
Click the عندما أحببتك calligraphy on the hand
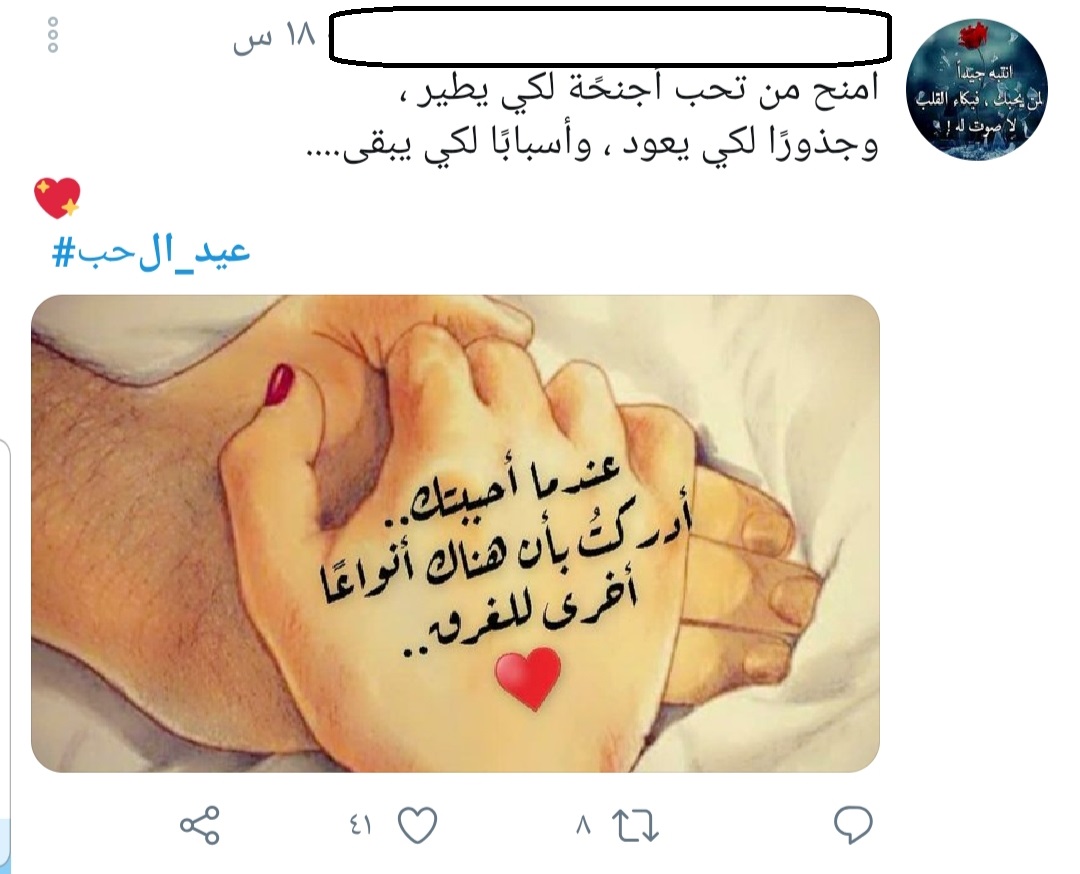[x=518, y=492]
